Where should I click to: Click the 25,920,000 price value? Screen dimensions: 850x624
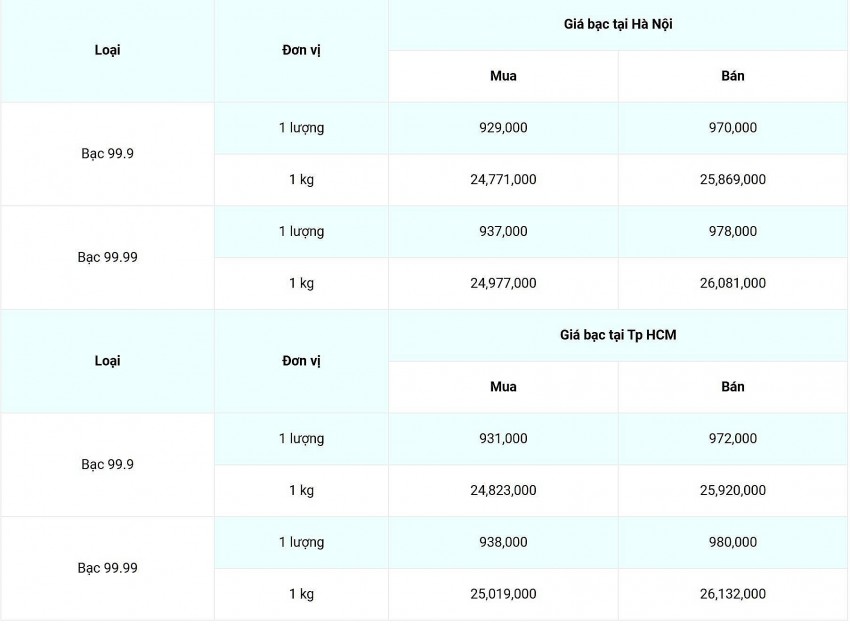(732, 490)
